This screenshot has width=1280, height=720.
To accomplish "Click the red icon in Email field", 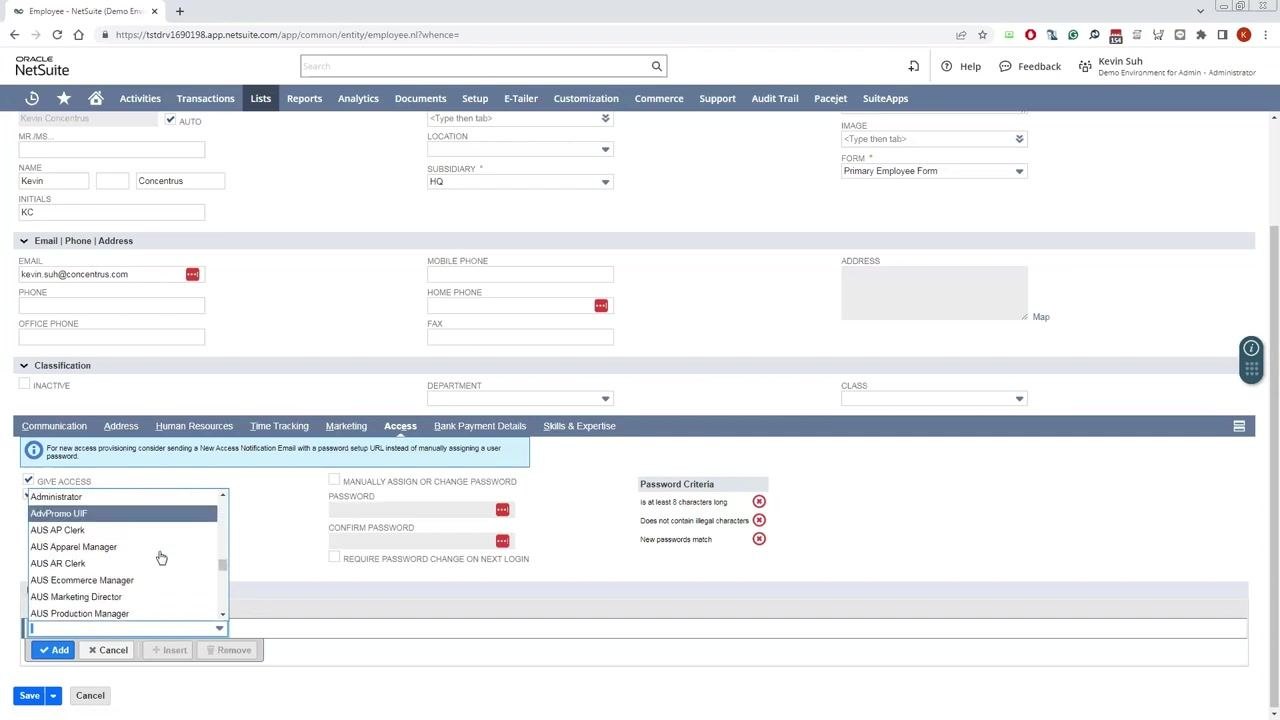I will click(x=192, y=274).
